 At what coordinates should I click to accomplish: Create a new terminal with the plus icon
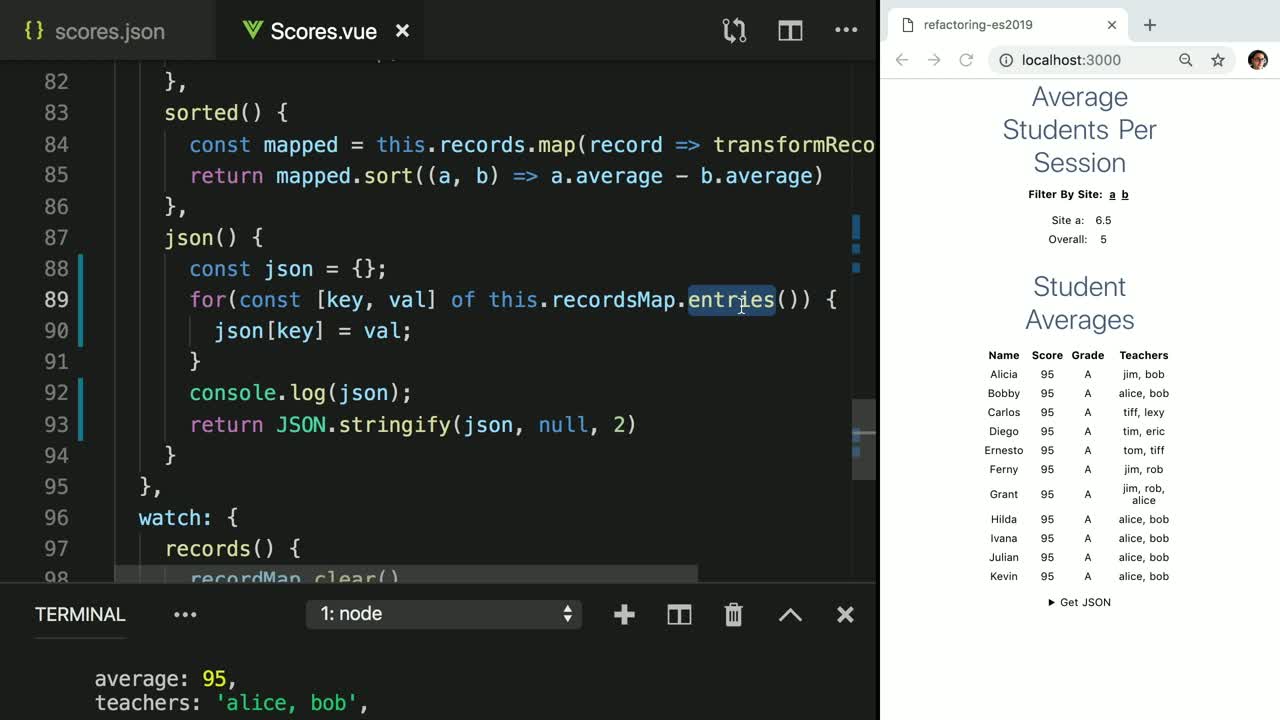click(624, 614)
